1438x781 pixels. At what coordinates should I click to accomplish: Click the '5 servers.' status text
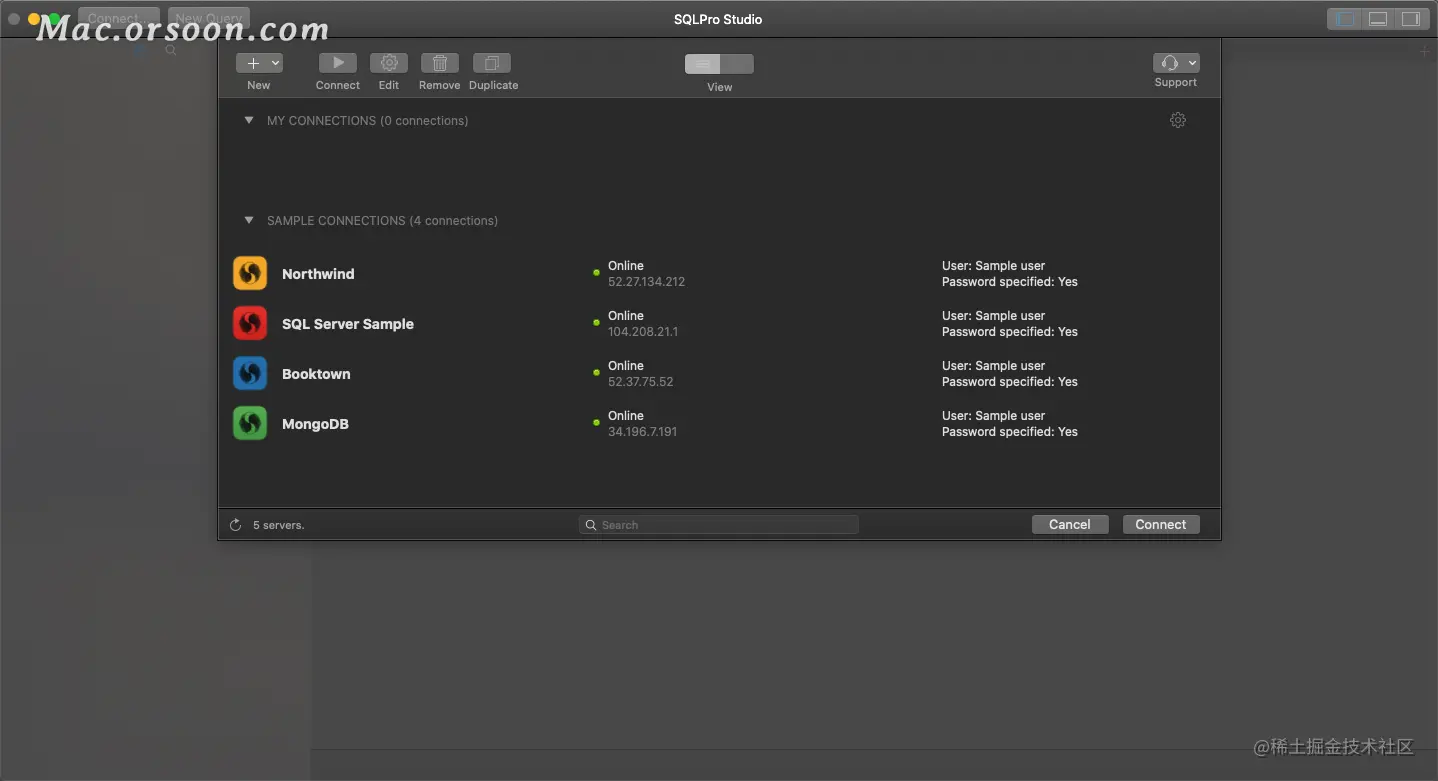278,525
